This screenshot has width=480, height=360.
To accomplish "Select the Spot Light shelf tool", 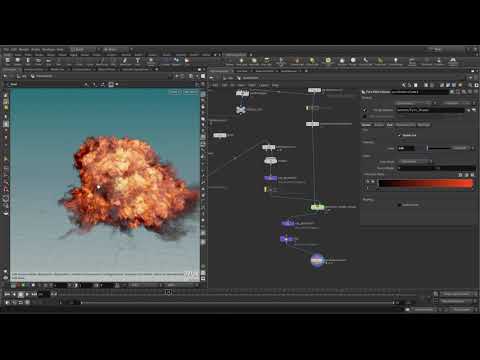I will [254, 61].
